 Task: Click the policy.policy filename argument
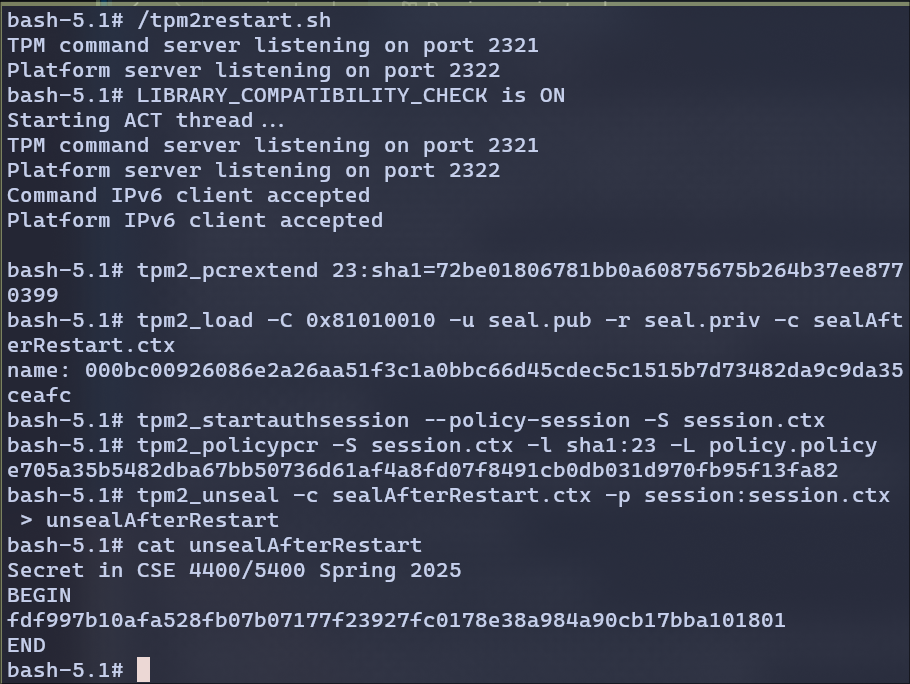click(x=793, y=446)
